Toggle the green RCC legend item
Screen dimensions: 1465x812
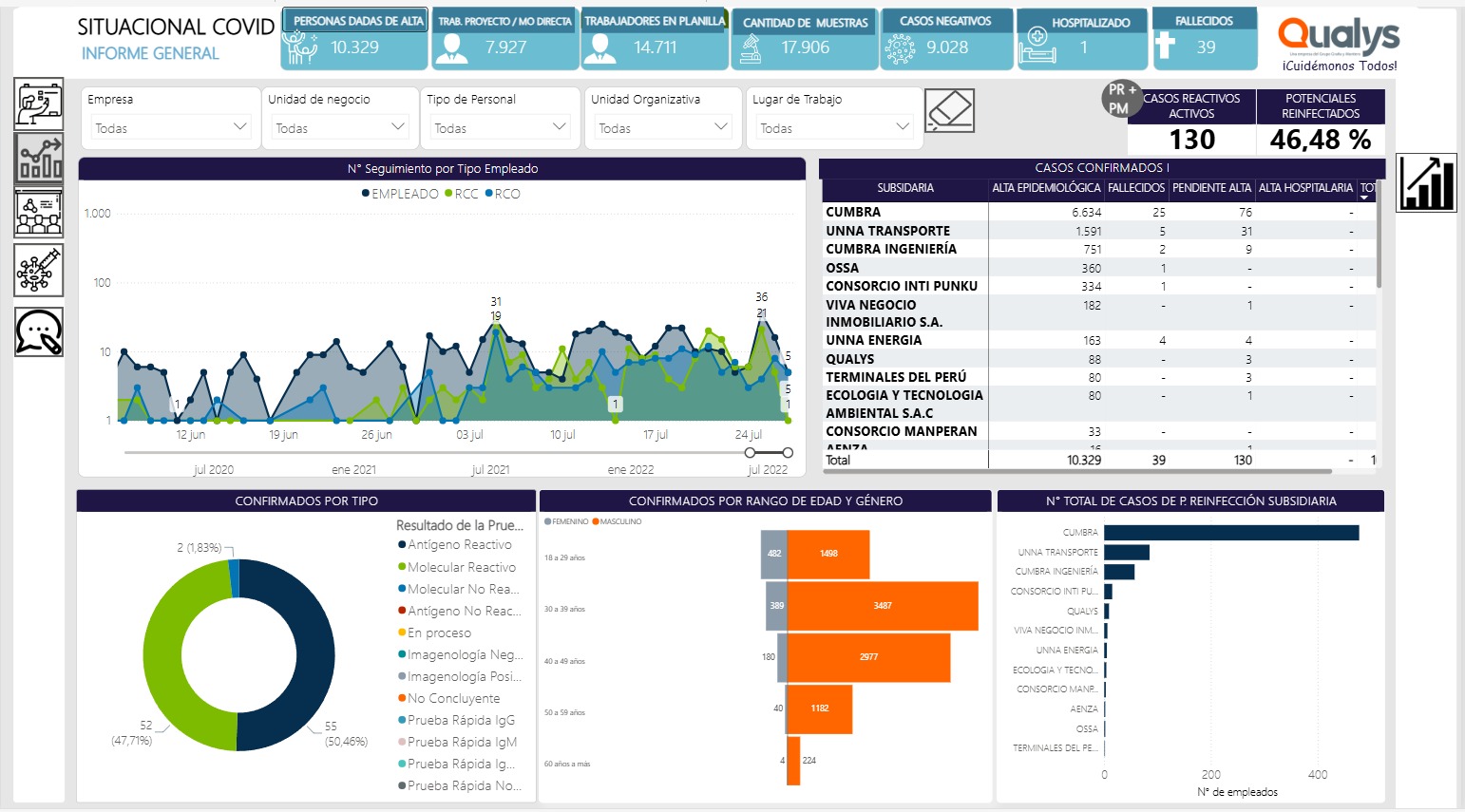point(462,194)
